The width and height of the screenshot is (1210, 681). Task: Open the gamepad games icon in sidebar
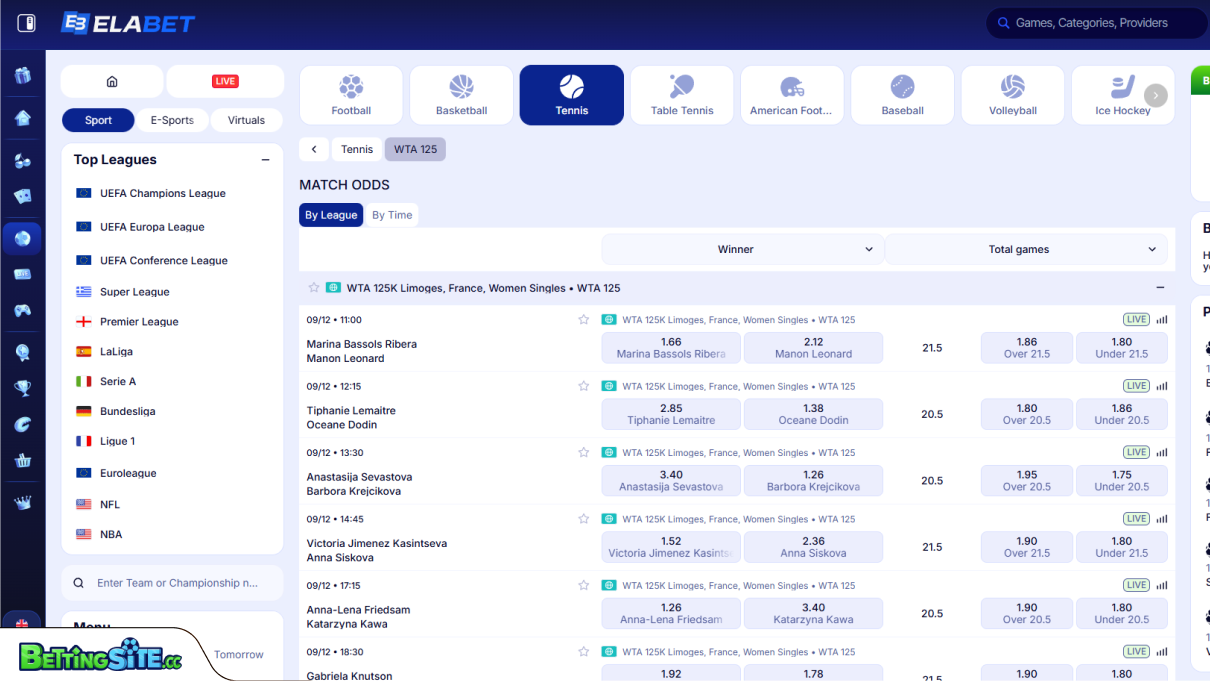[22, 311]
